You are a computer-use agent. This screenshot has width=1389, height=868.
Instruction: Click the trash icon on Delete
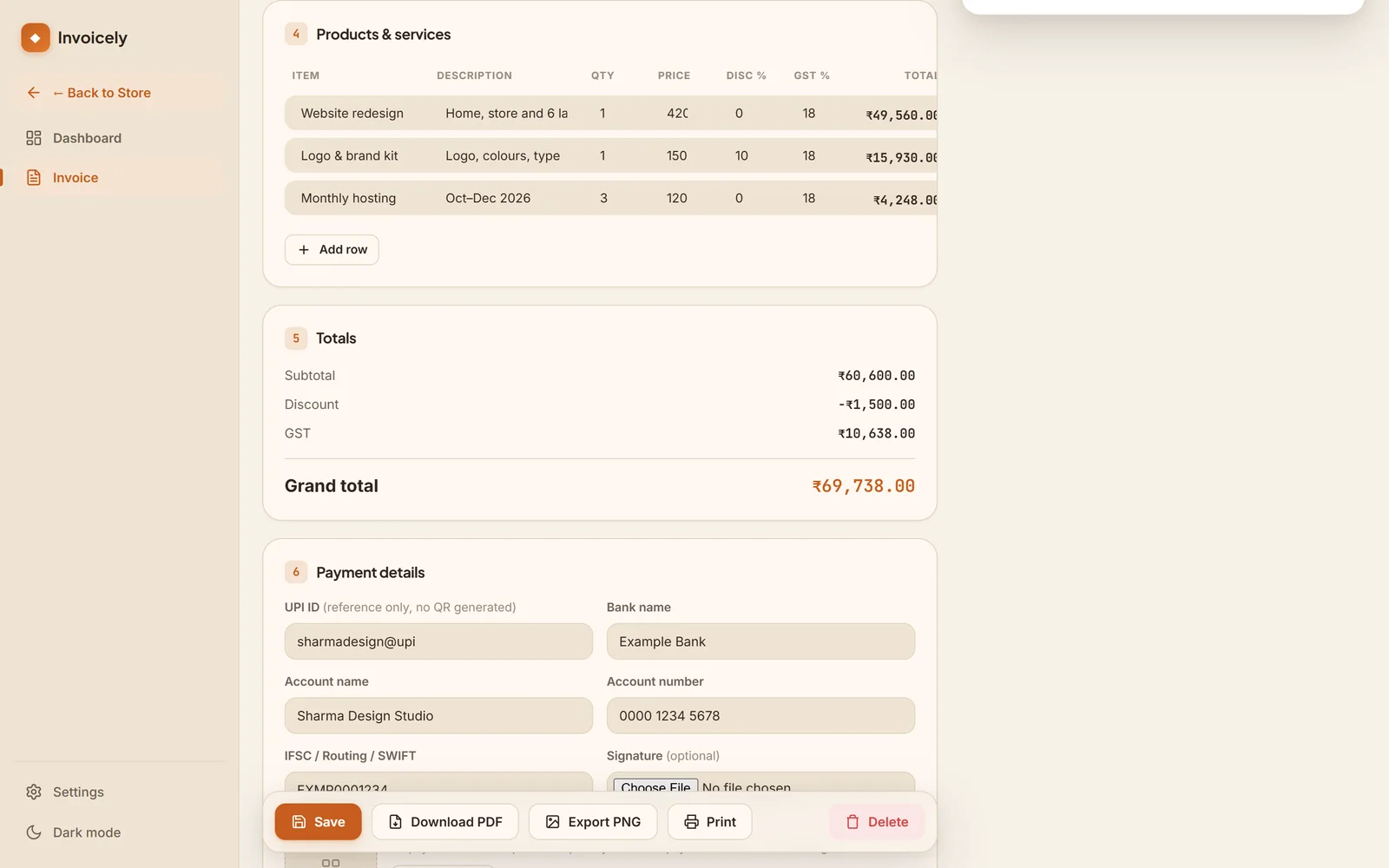[852, 822]
